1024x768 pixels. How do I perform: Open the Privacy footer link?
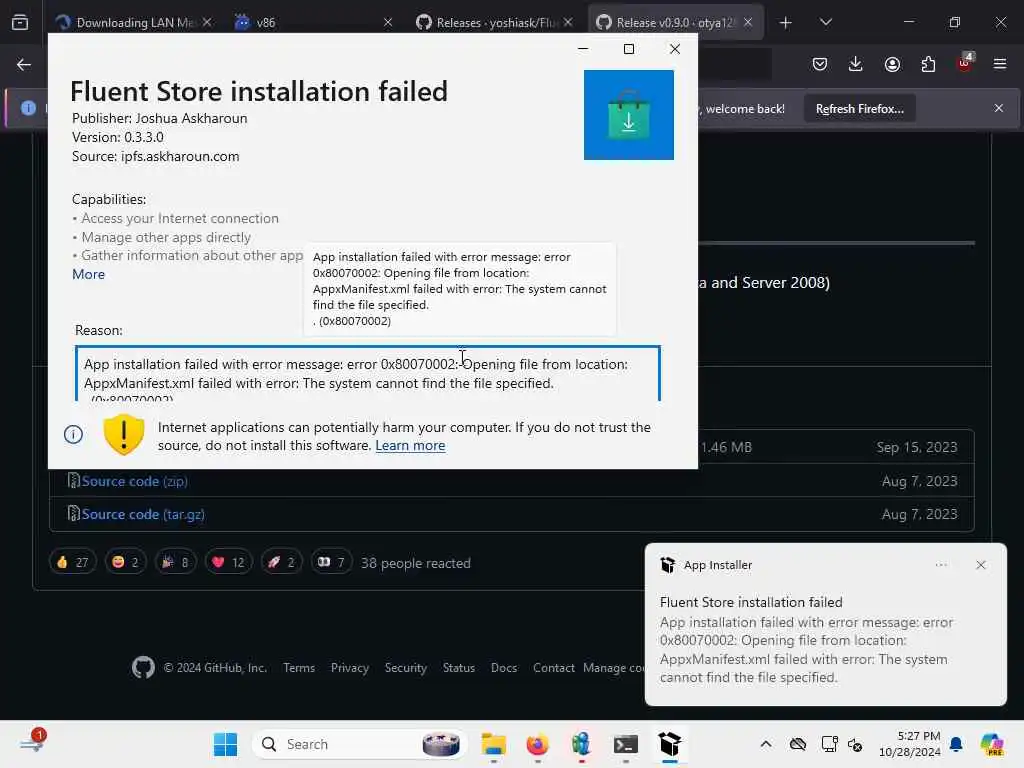tap(350, 667)
